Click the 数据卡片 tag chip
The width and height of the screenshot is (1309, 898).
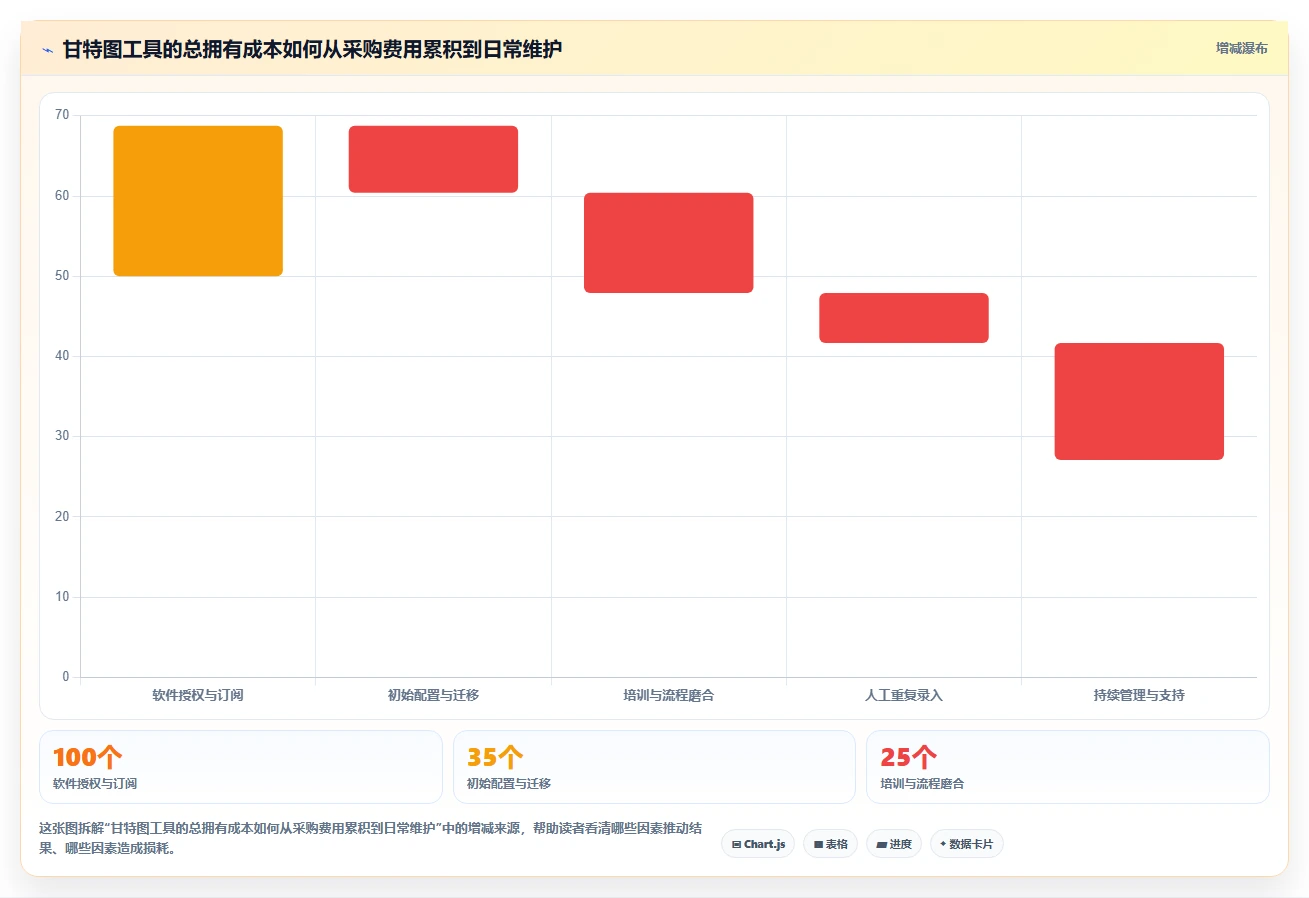966,844
